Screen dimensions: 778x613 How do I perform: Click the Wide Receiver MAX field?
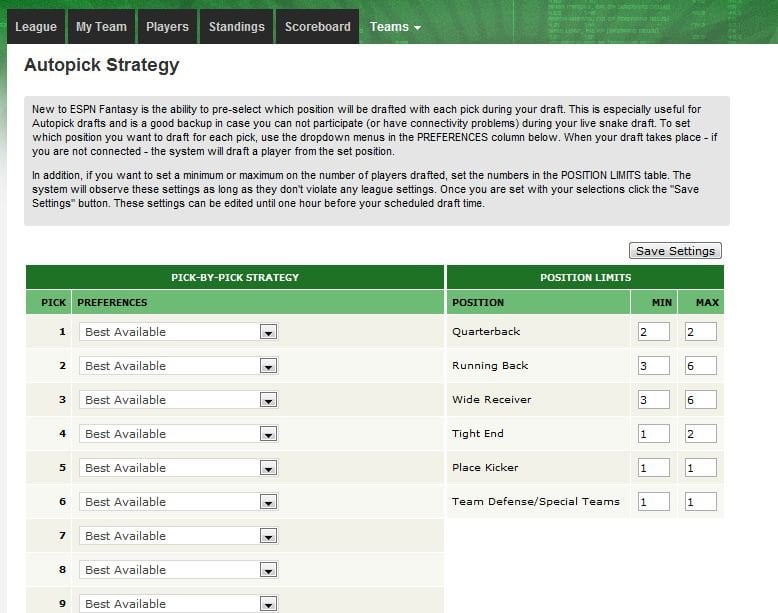pyautogui.click(x=701, y=400)
